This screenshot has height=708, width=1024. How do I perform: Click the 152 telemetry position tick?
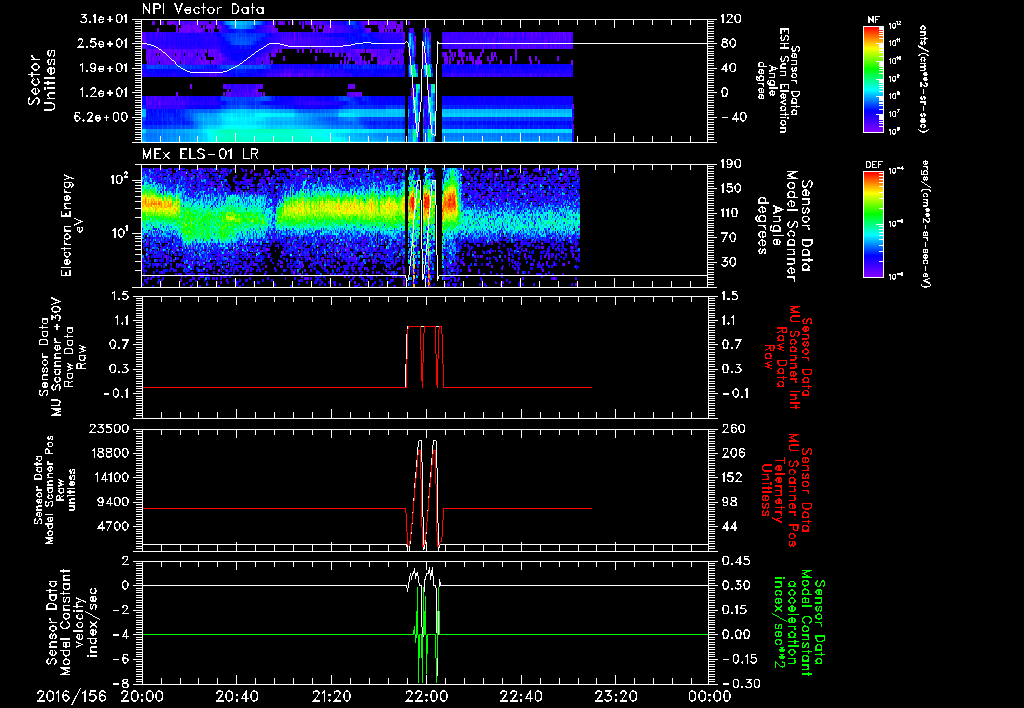tap(730, 477)
